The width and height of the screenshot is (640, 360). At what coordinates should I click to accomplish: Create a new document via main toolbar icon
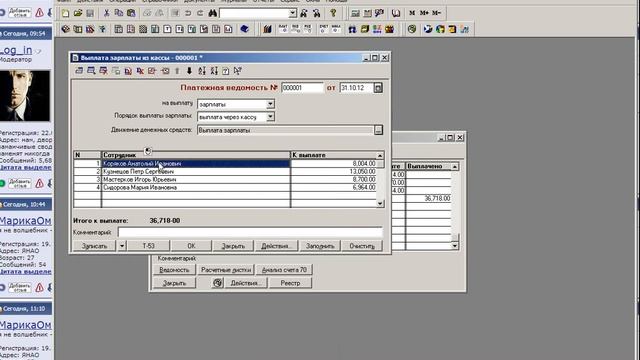[x=65, y=13]
